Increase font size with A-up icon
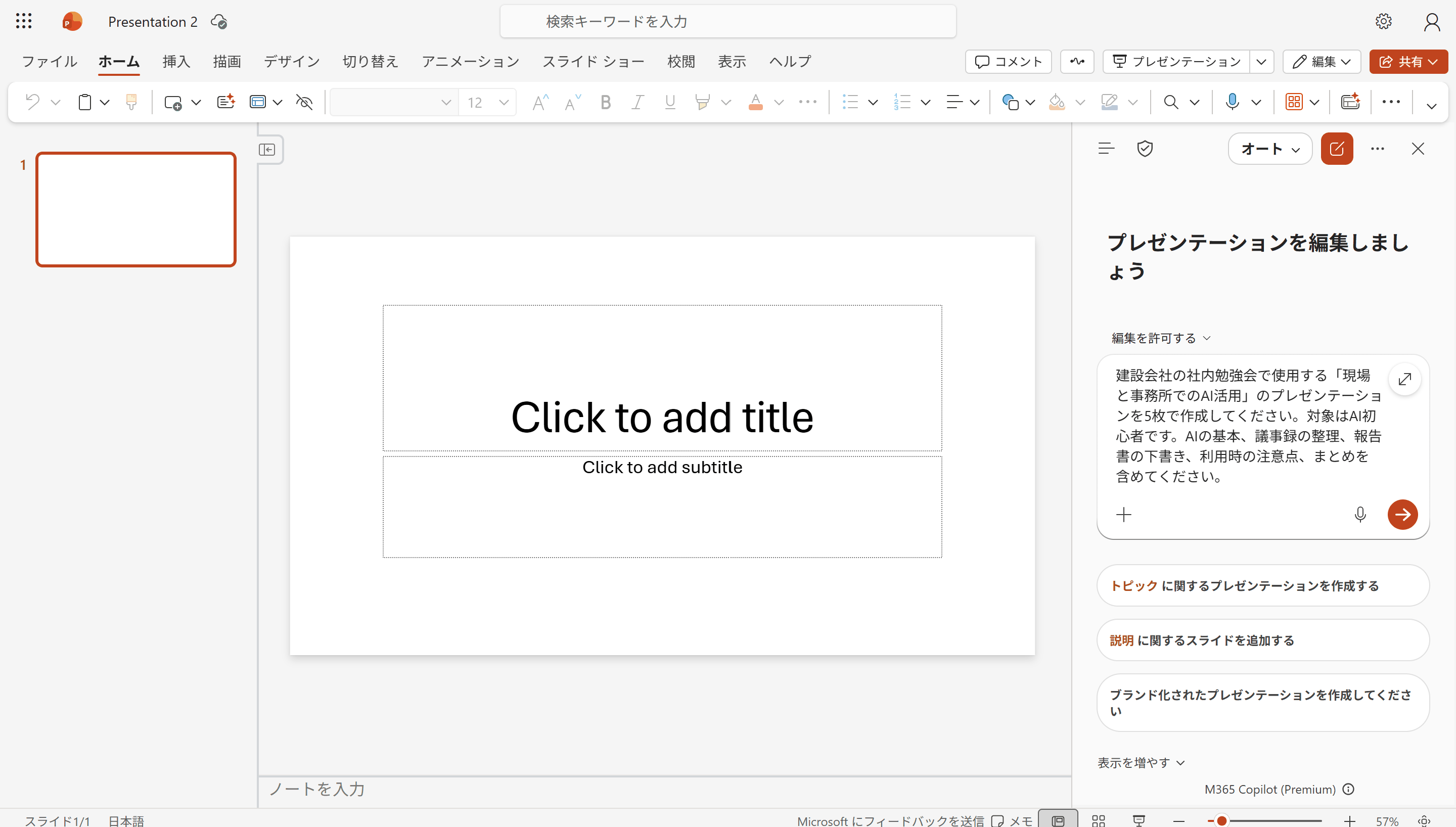Screen dimensions: 1456x827 tap(540, 102)
